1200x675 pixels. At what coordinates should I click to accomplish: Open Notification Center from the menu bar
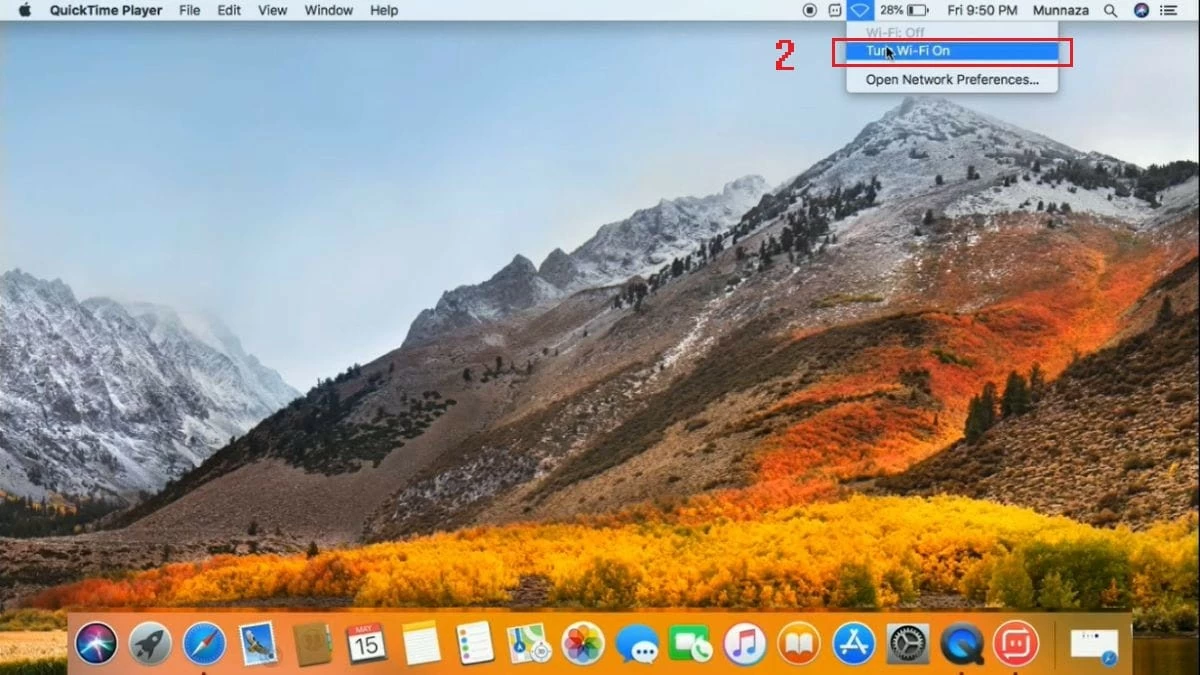point(1170,10)
